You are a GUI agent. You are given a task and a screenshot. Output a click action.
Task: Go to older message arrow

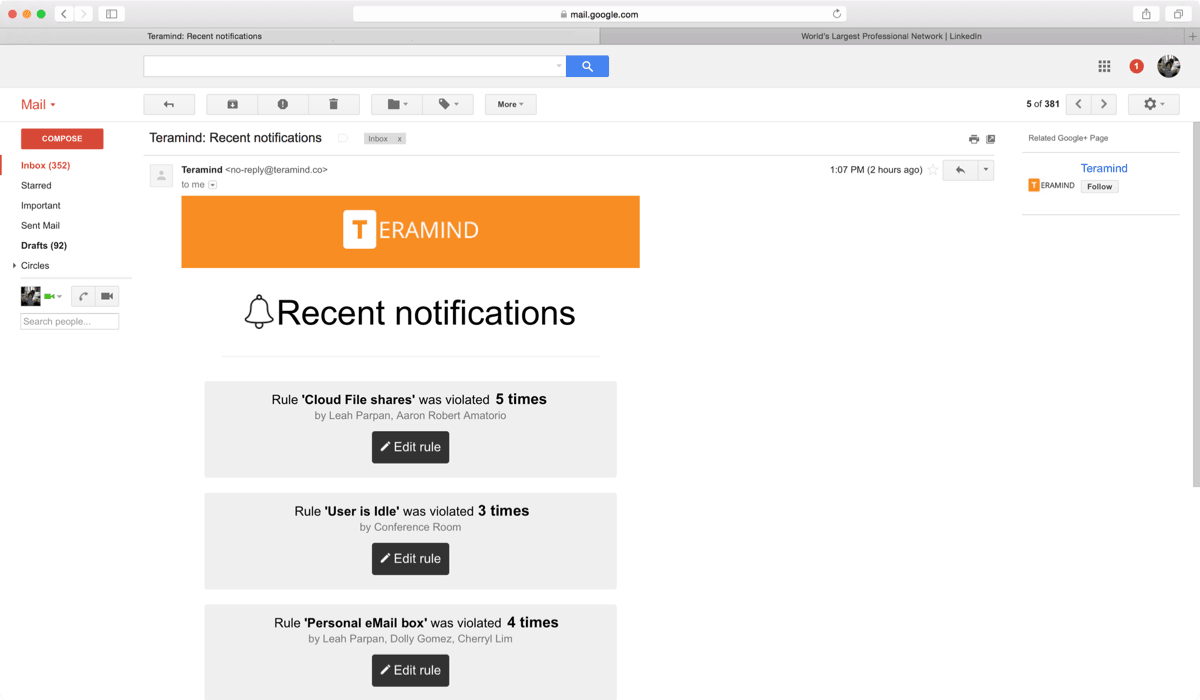1104,104
